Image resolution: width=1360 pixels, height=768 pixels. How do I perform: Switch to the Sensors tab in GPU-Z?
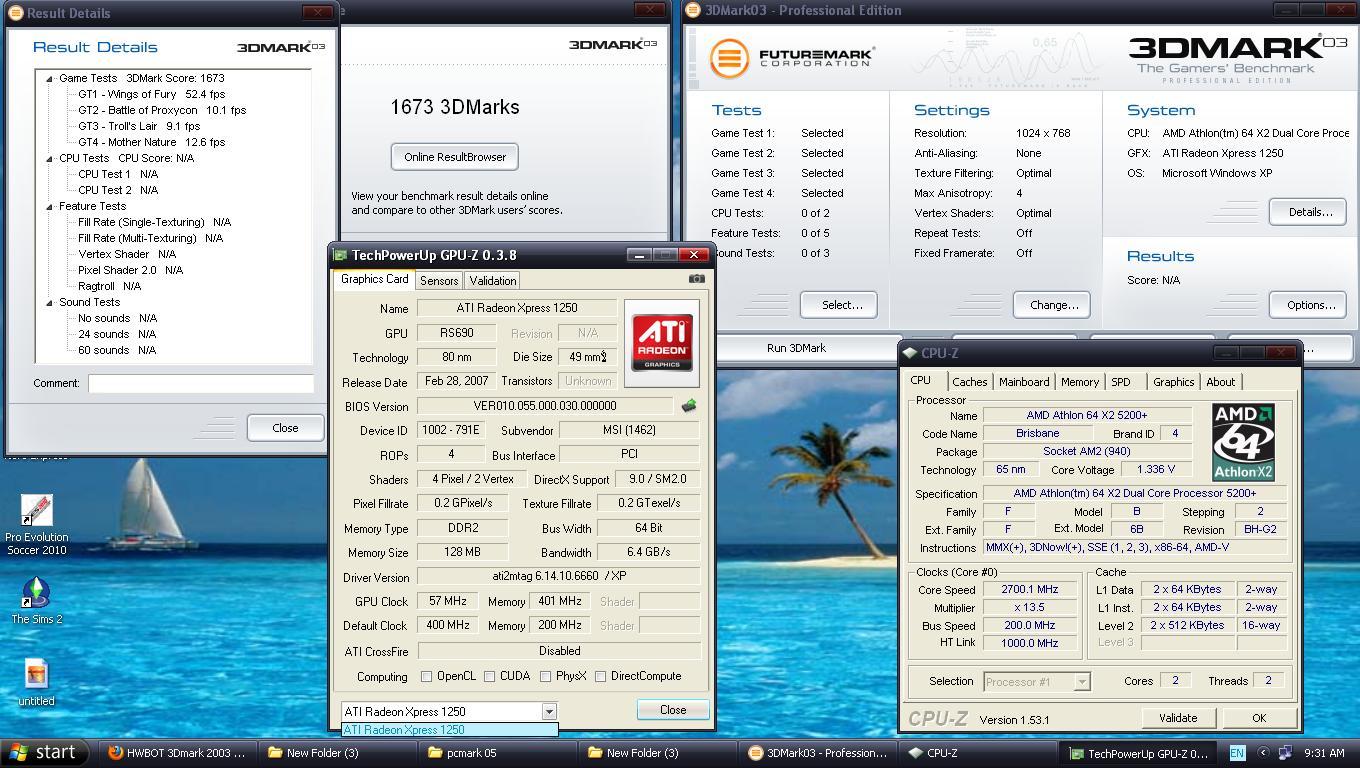pyautogui.click(x=439, y=281)
